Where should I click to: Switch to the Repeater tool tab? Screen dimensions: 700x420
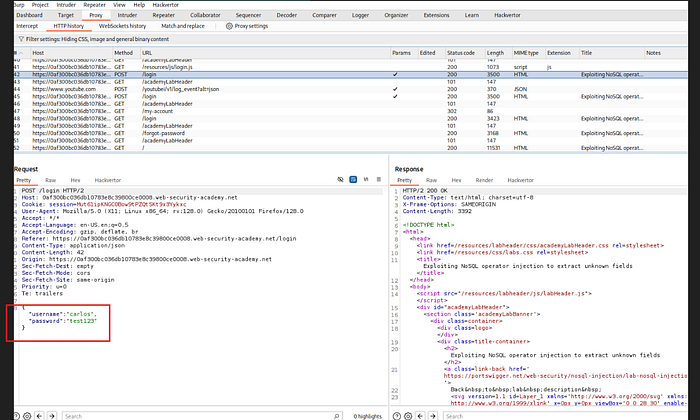click(164, 15)
